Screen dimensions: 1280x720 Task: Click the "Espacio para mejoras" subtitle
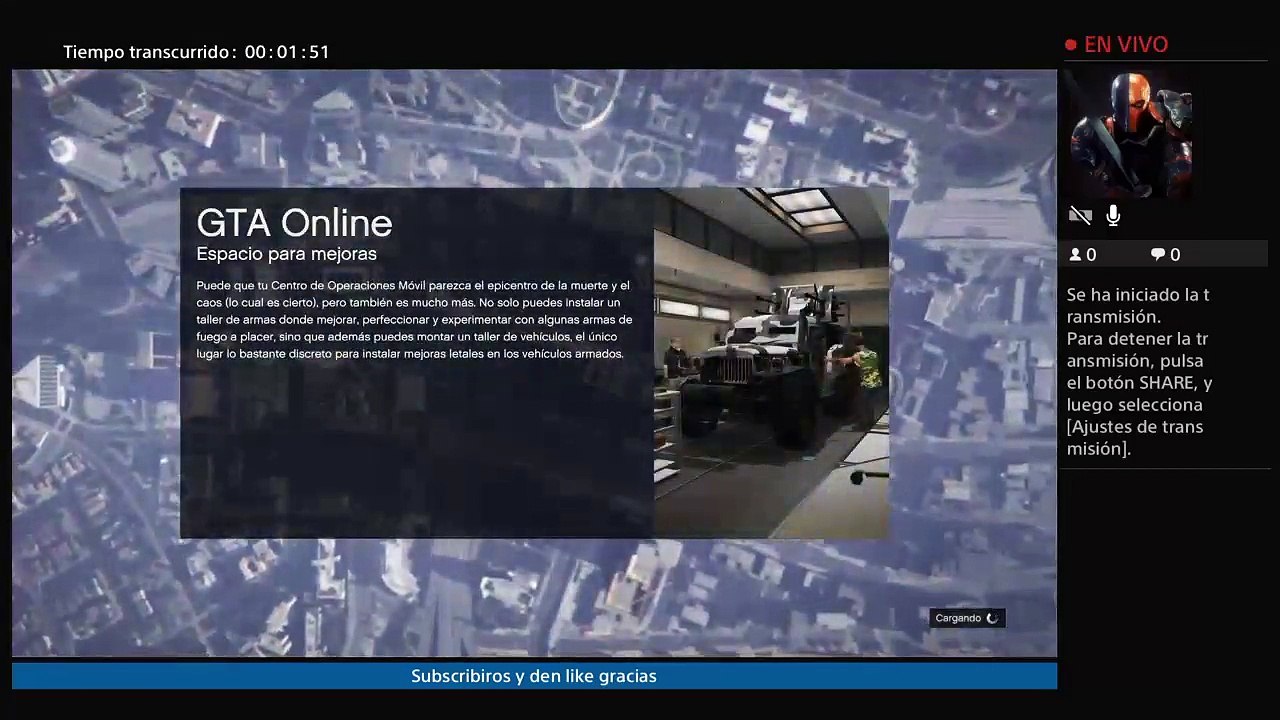click(286, 254)
